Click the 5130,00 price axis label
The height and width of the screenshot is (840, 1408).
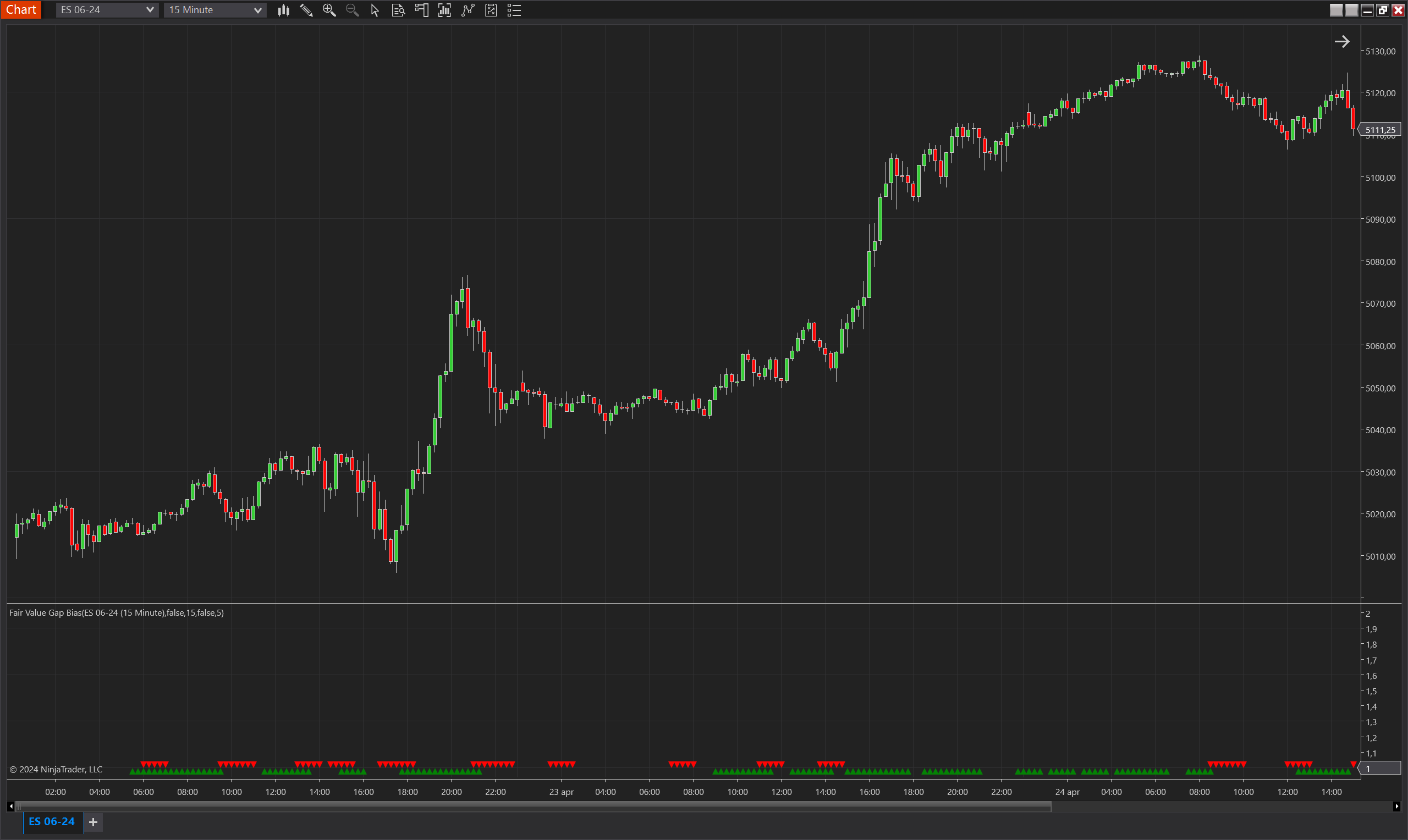pyautogui.click(x=1380, y=51)
